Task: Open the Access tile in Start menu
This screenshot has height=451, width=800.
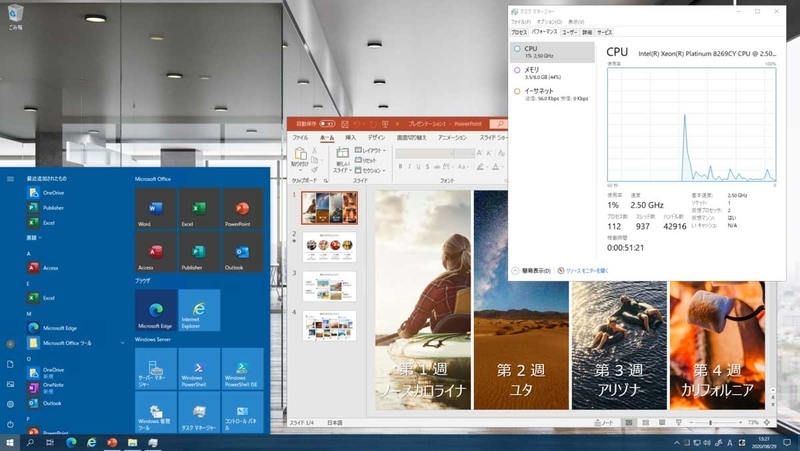Action: click(155, 252)
